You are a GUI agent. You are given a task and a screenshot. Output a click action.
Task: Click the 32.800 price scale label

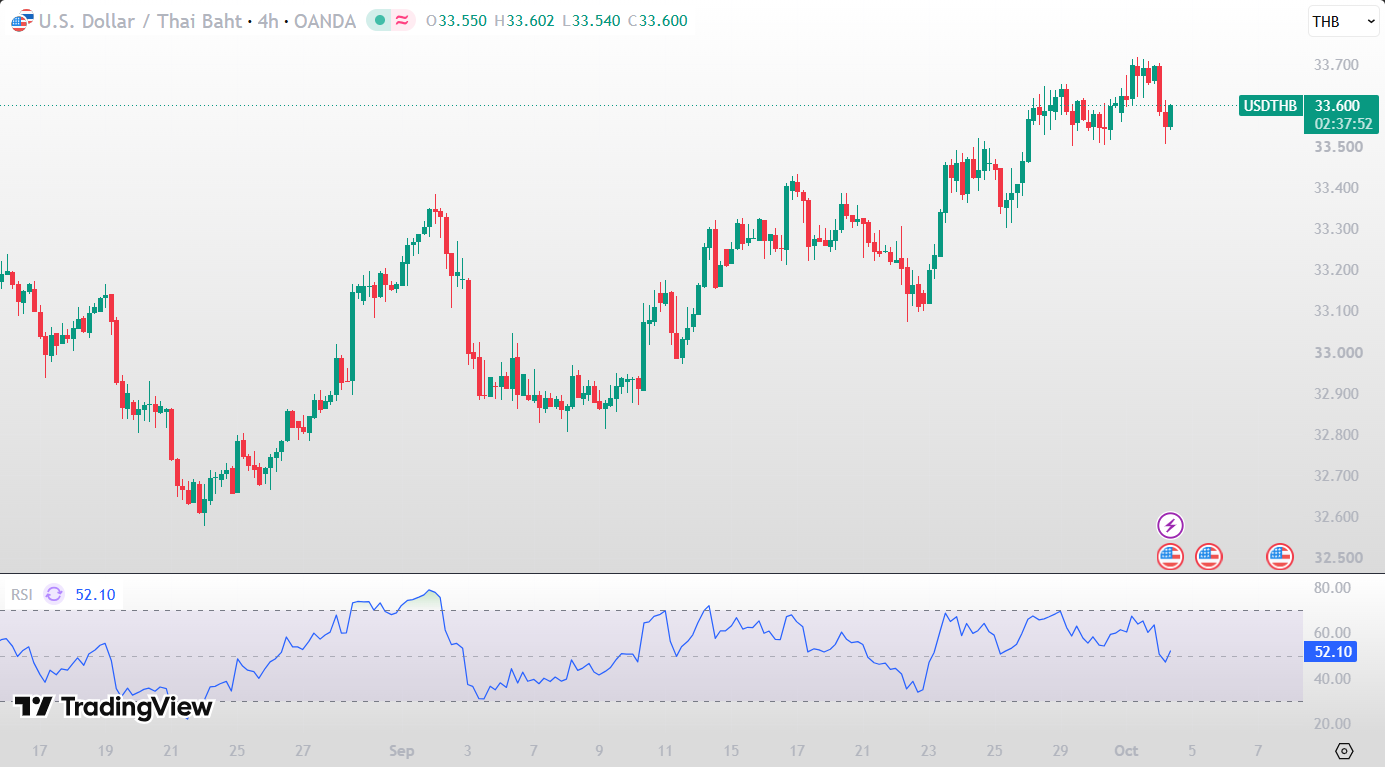pyautogui.click(x=1335, y=434)
